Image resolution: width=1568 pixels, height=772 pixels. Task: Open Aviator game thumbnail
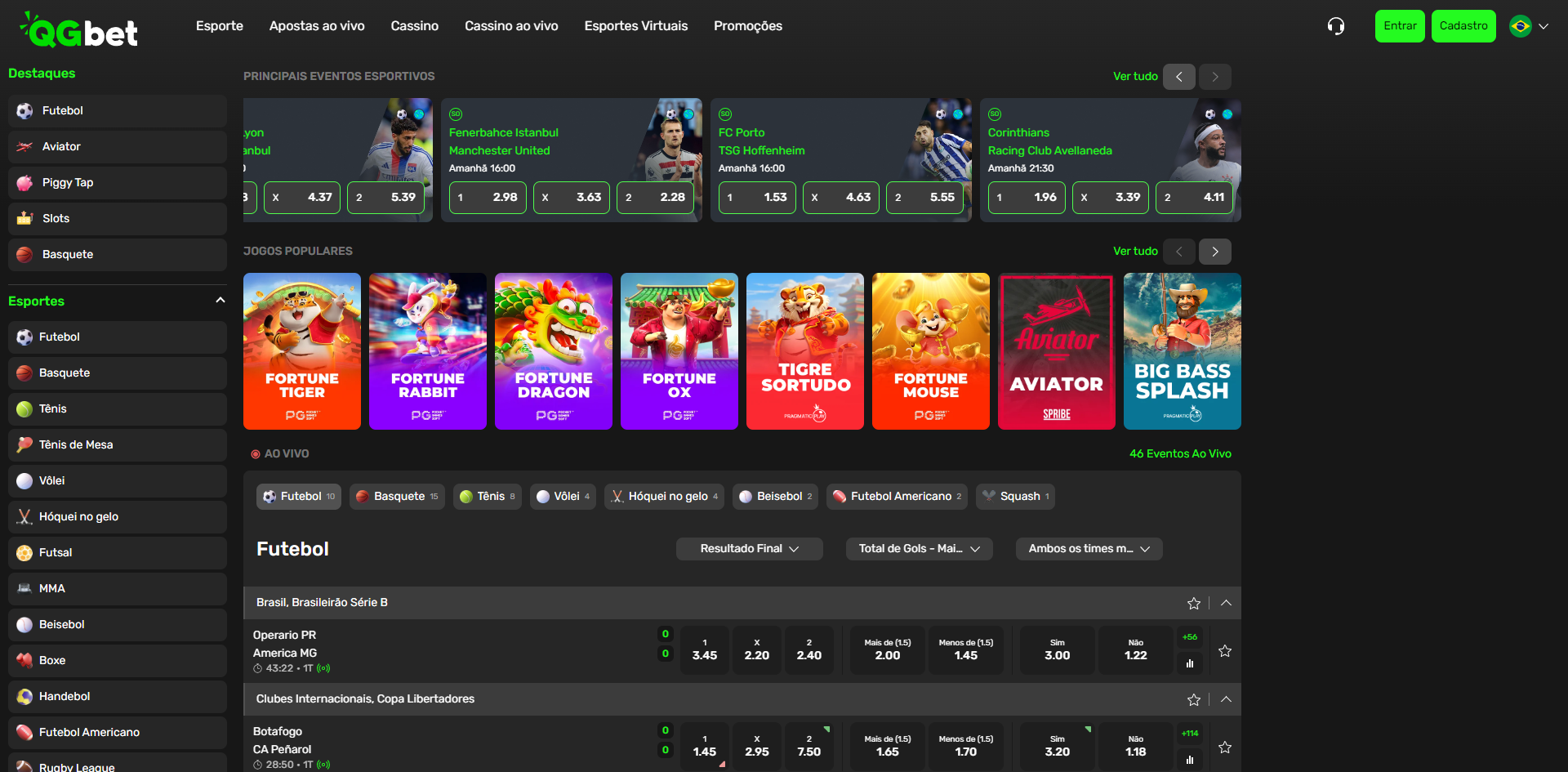tap(1057, 351)
